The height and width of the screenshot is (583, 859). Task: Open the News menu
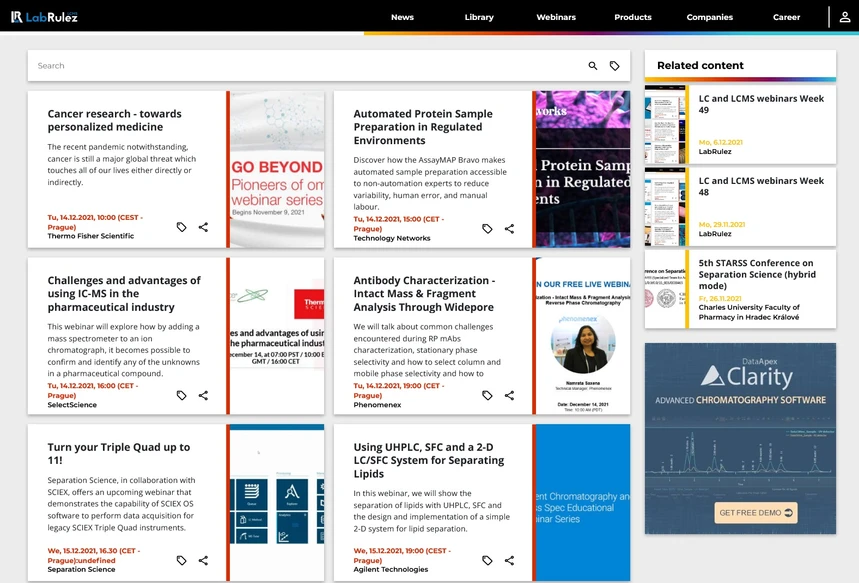pos(402,17)
